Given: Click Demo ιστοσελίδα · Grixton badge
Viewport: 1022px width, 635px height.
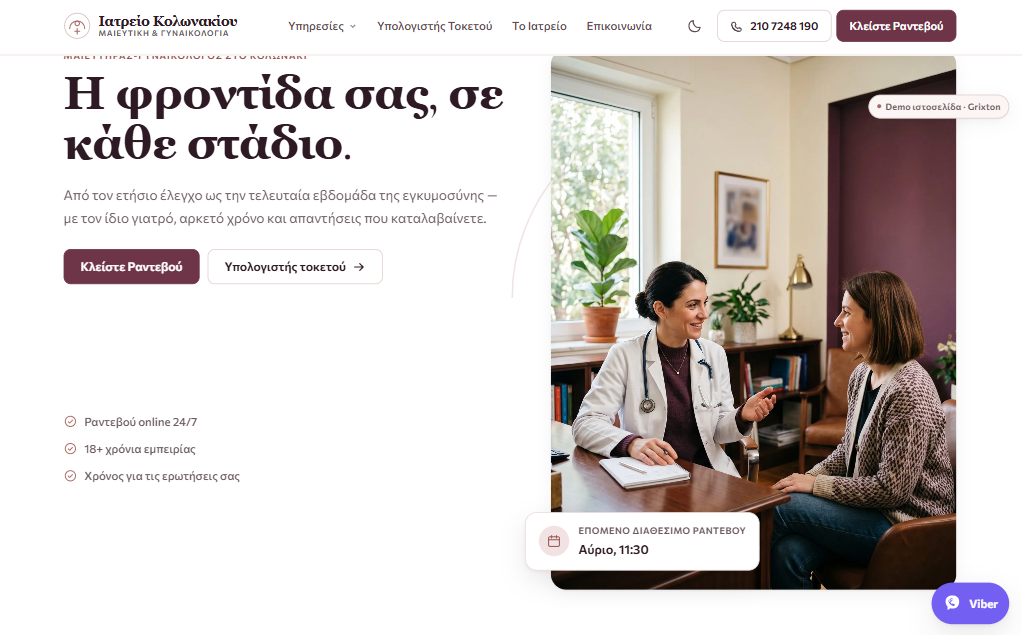Looking at the screenshot, I should (x=939, y=107).
